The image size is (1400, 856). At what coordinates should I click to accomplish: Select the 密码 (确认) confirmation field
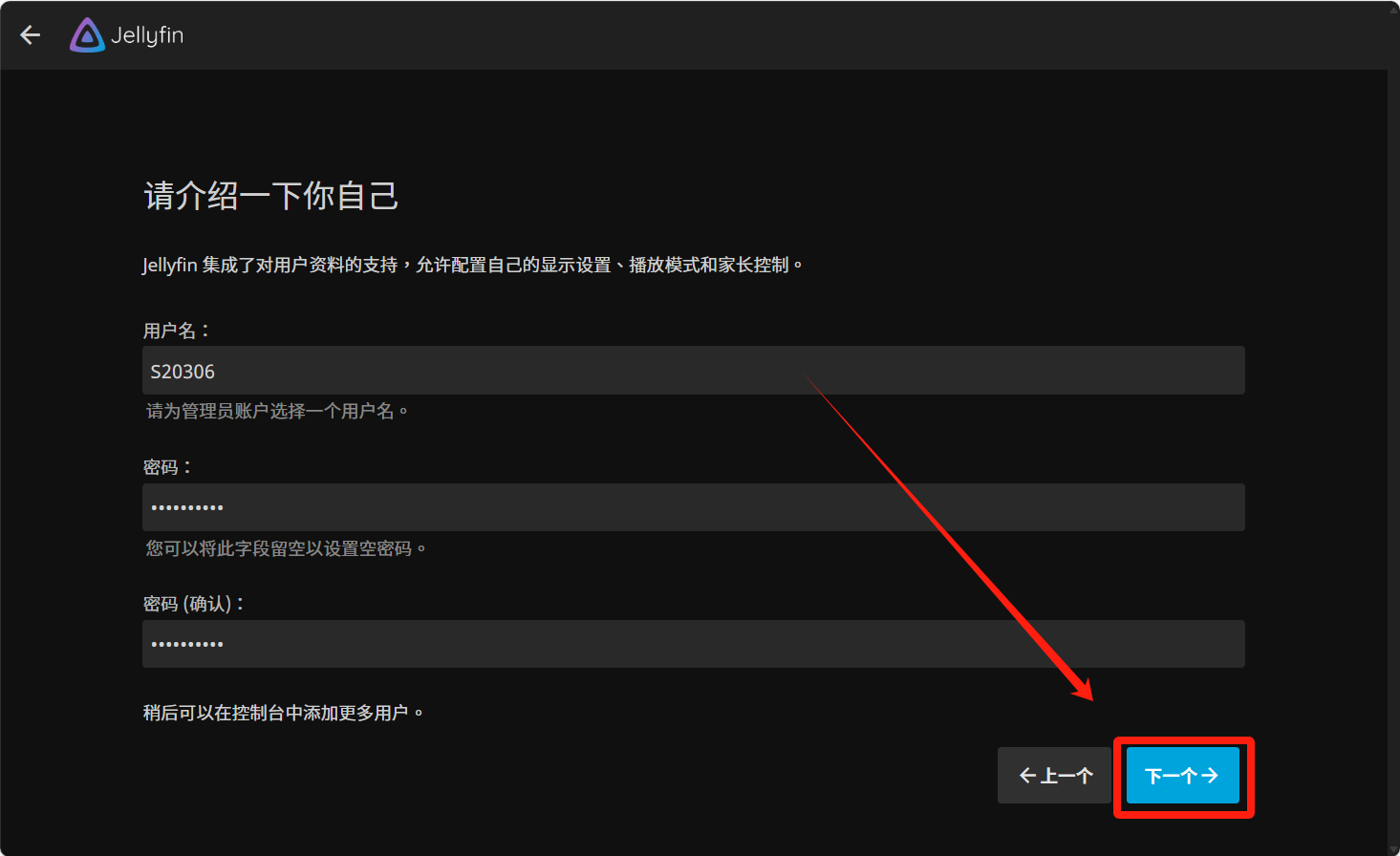click(693, 644)
